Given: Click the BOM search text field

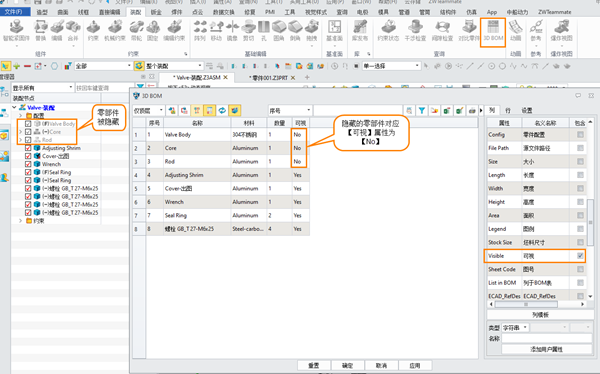Looking at the screenshot, I should point(358,111).
